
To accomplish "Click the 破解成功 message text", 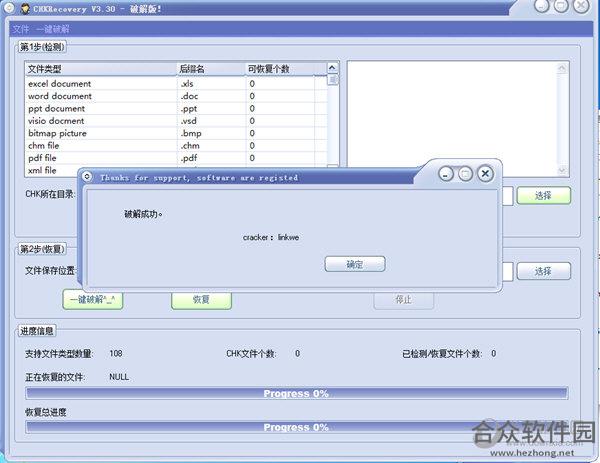I will click(x=143, y=214).
